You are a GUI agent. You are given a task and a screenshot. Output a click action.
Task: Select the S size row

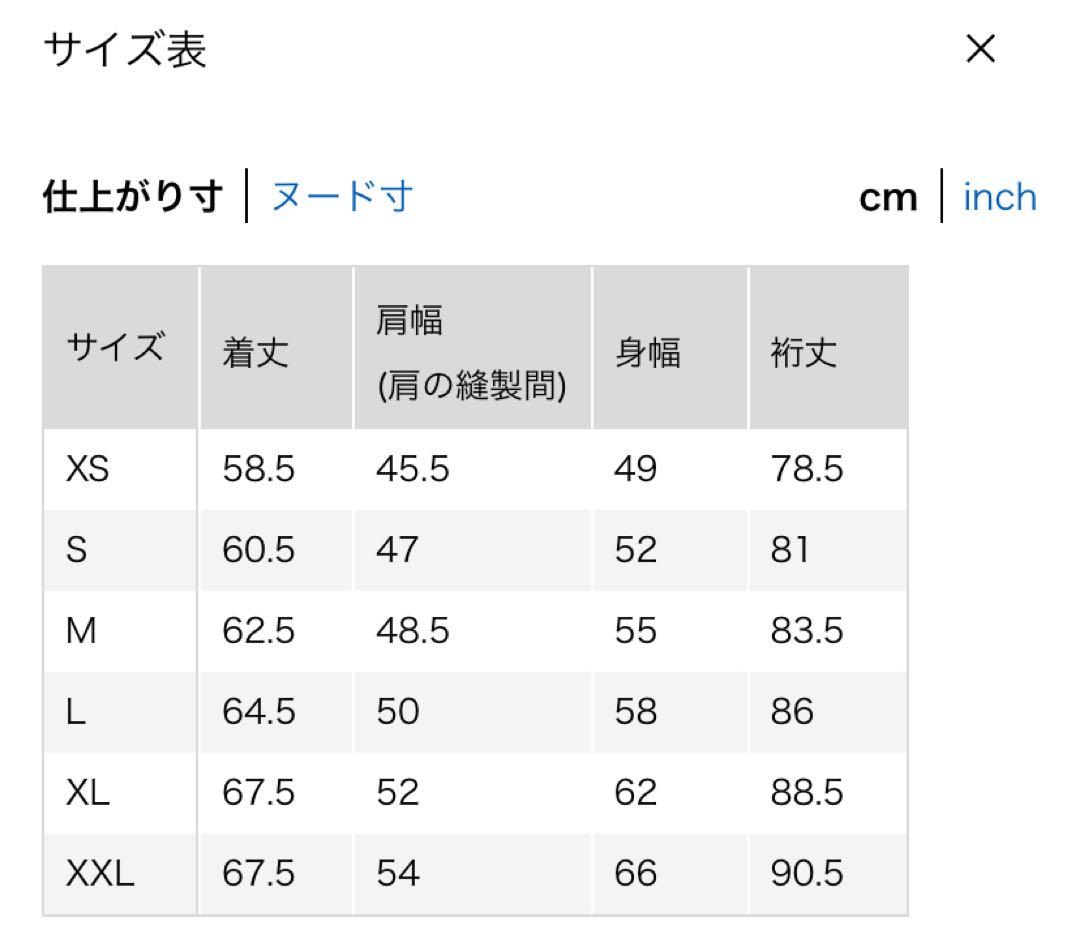80,551
